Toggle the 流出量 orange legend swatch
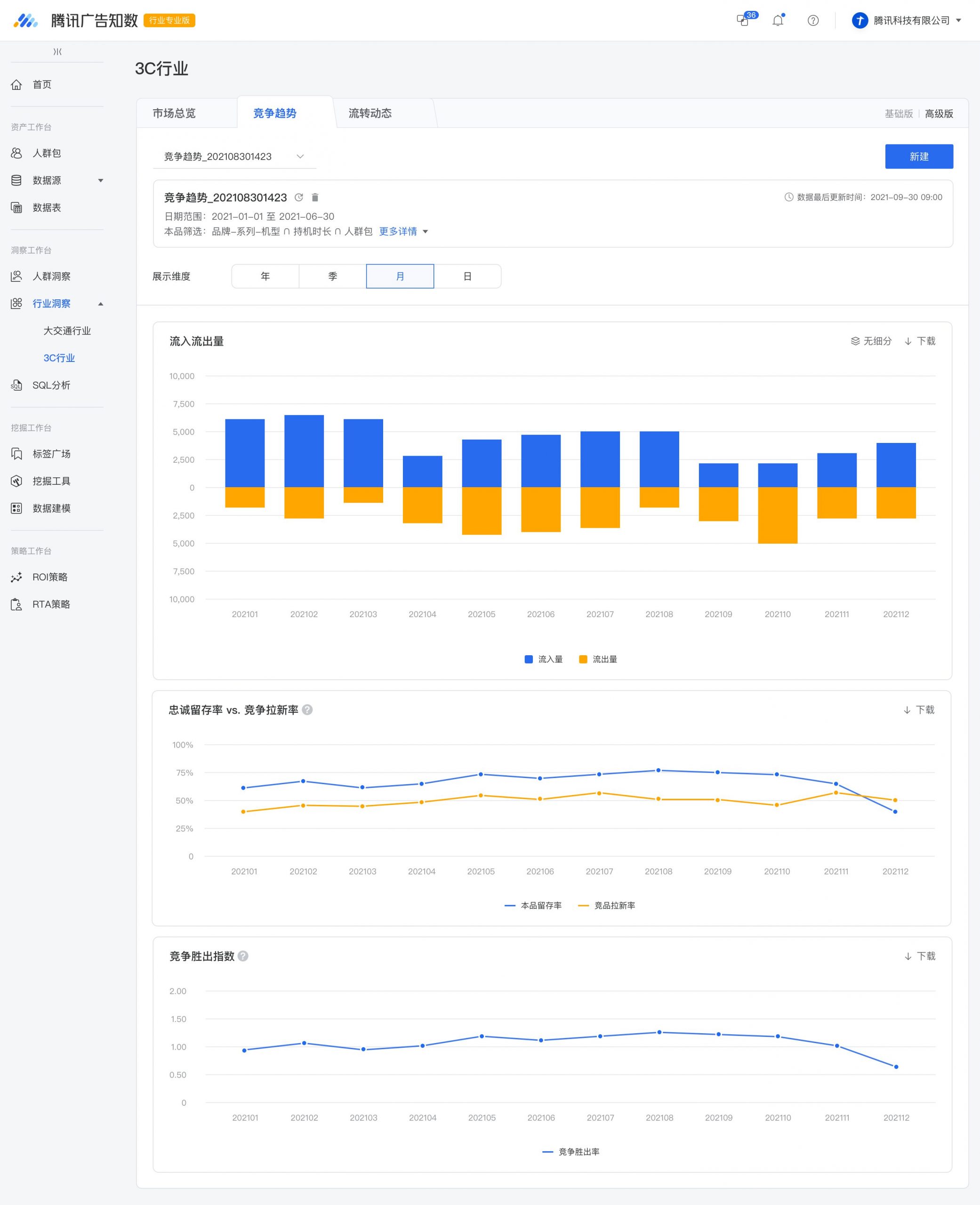Screen dimensions: 980x1205 click(x=583, y=659)
